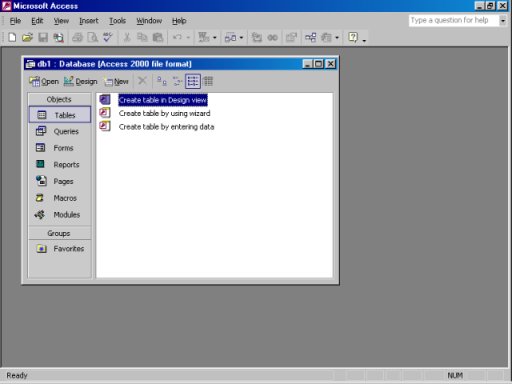512x384 pixels.
Task: Click the New blank database icon
Action: click(x=12, y=37)
